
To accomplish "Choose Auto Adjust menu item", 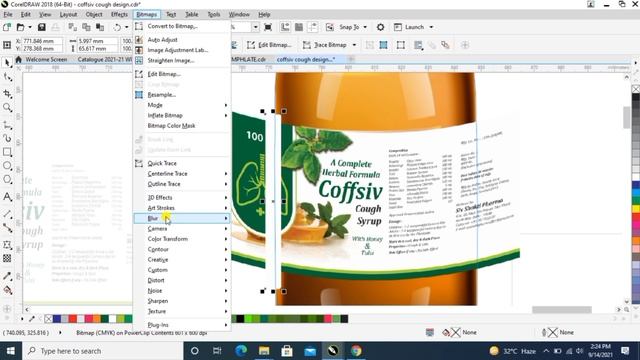I will (x=182, y=40).
